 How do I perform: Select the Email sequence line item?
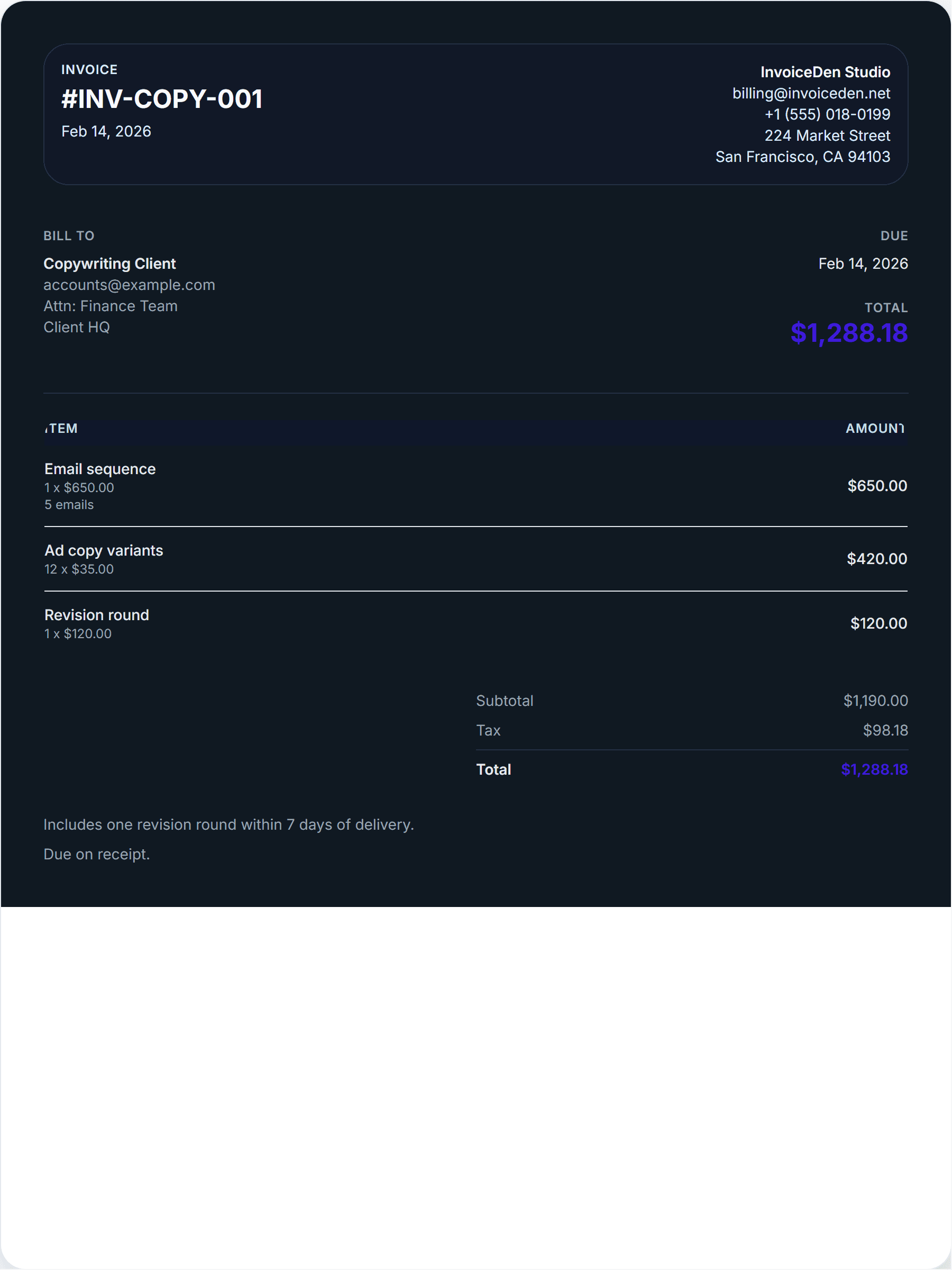100,469
